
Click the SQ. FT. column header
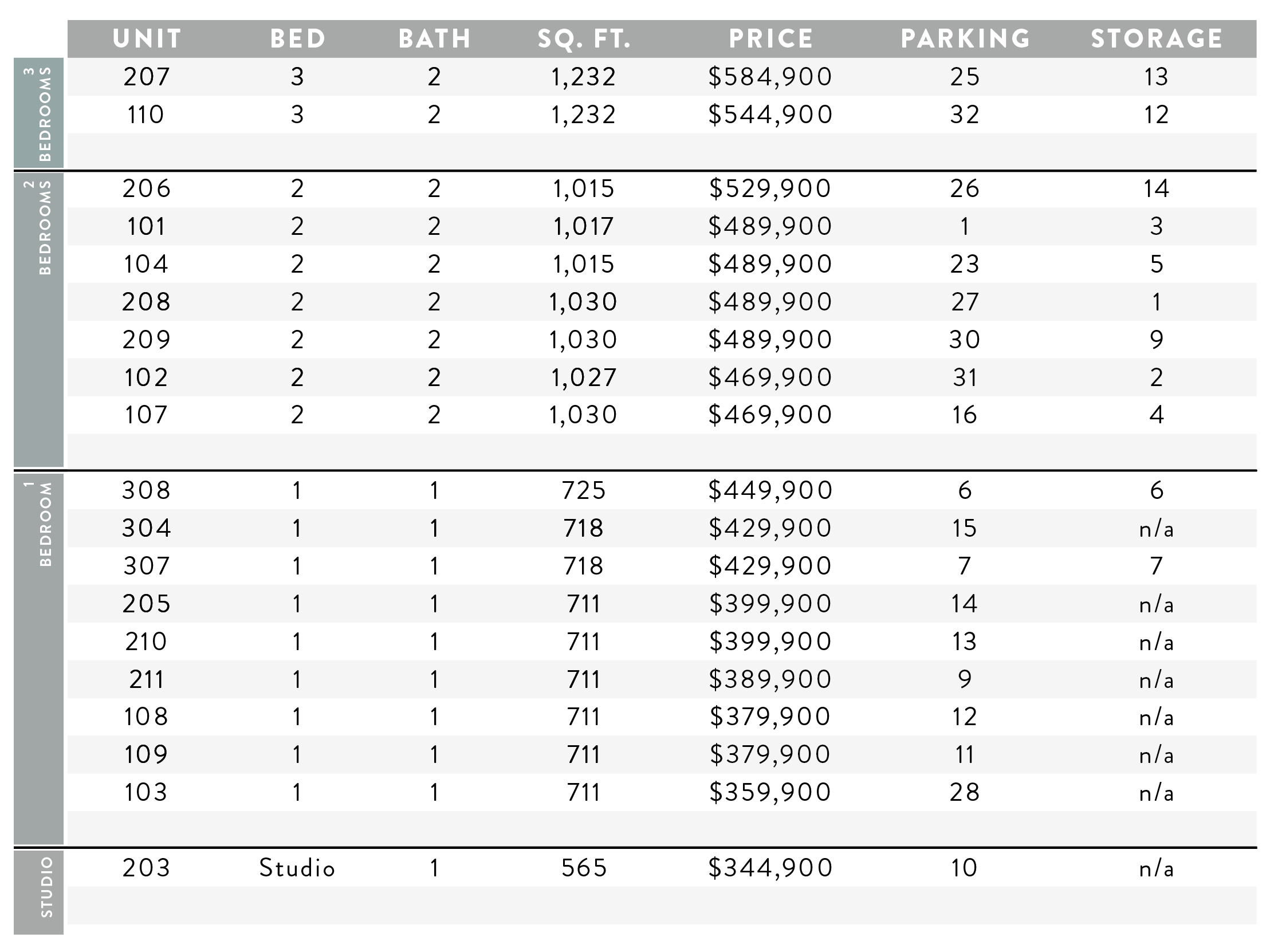pyautogui.click(x=584, y=38)
